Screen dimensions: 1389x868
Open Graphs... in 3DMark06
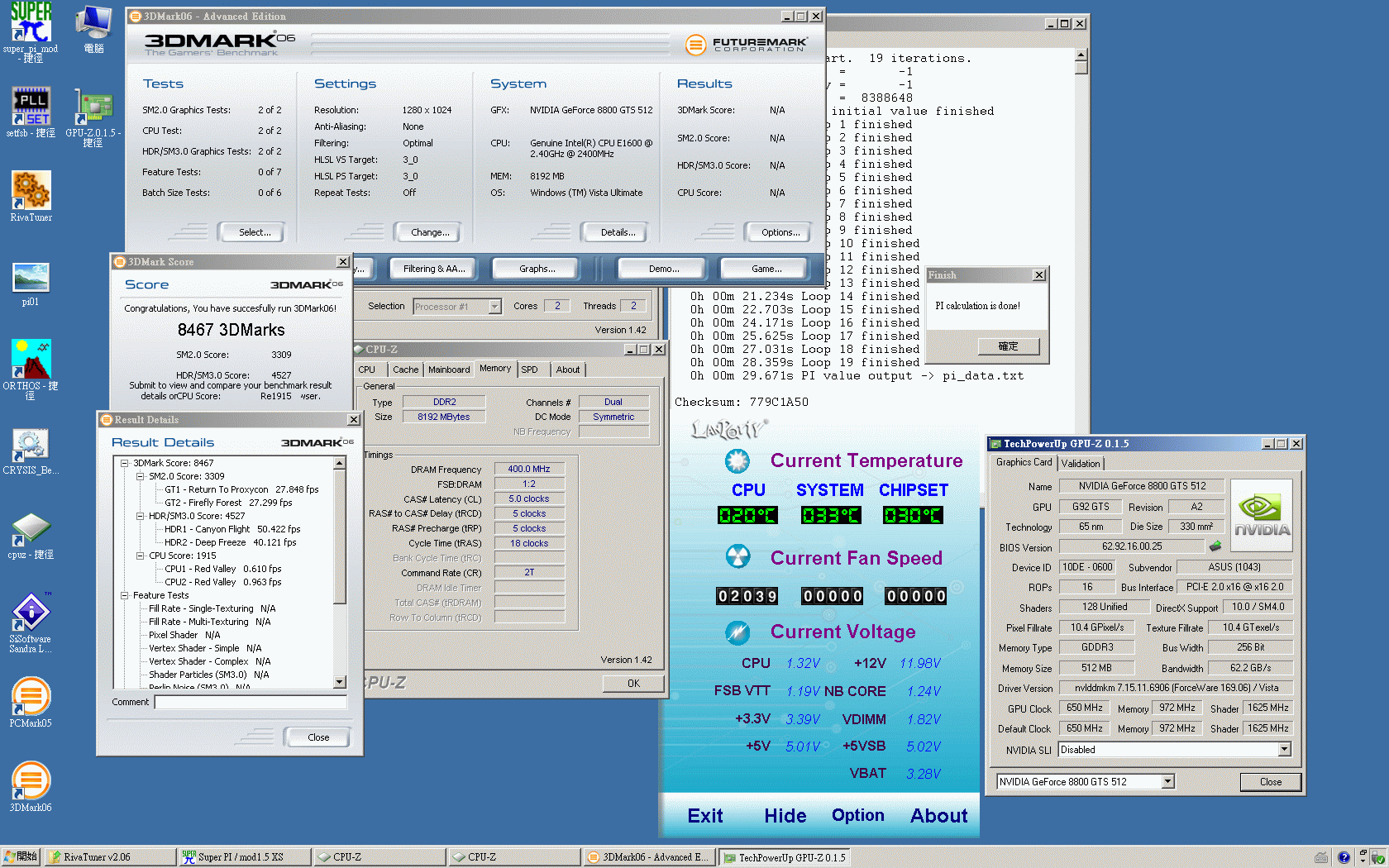(537, 269)
